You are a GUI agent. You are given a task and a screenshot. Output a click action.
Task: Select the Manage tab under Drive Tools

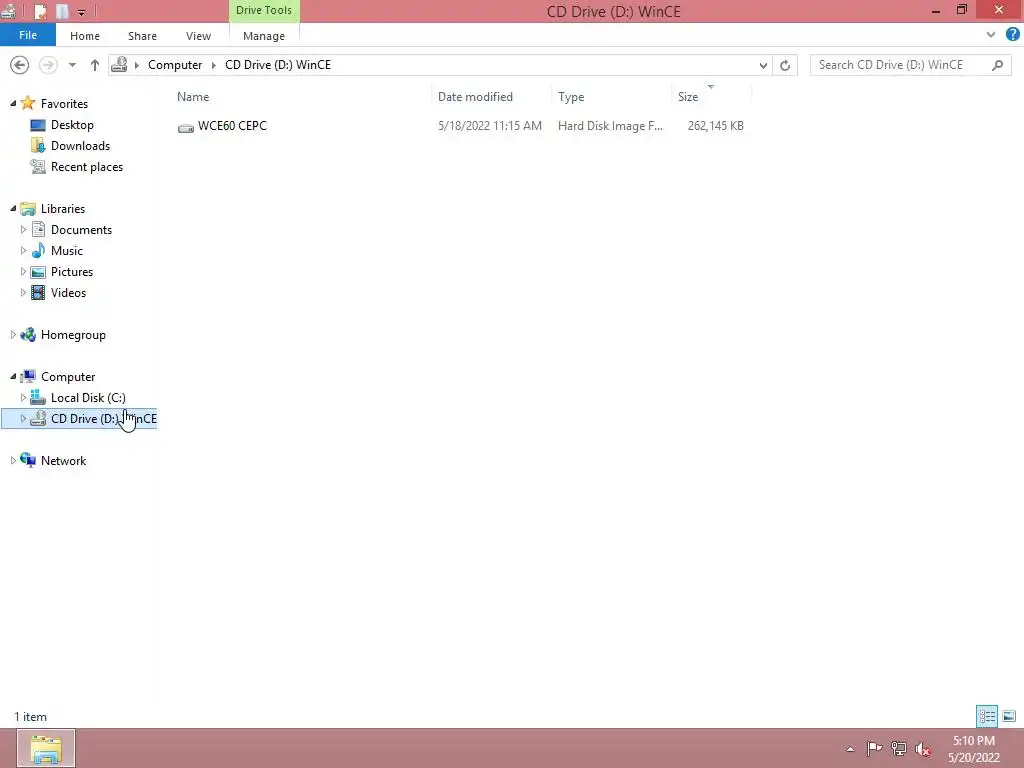[x=264, y=36]
